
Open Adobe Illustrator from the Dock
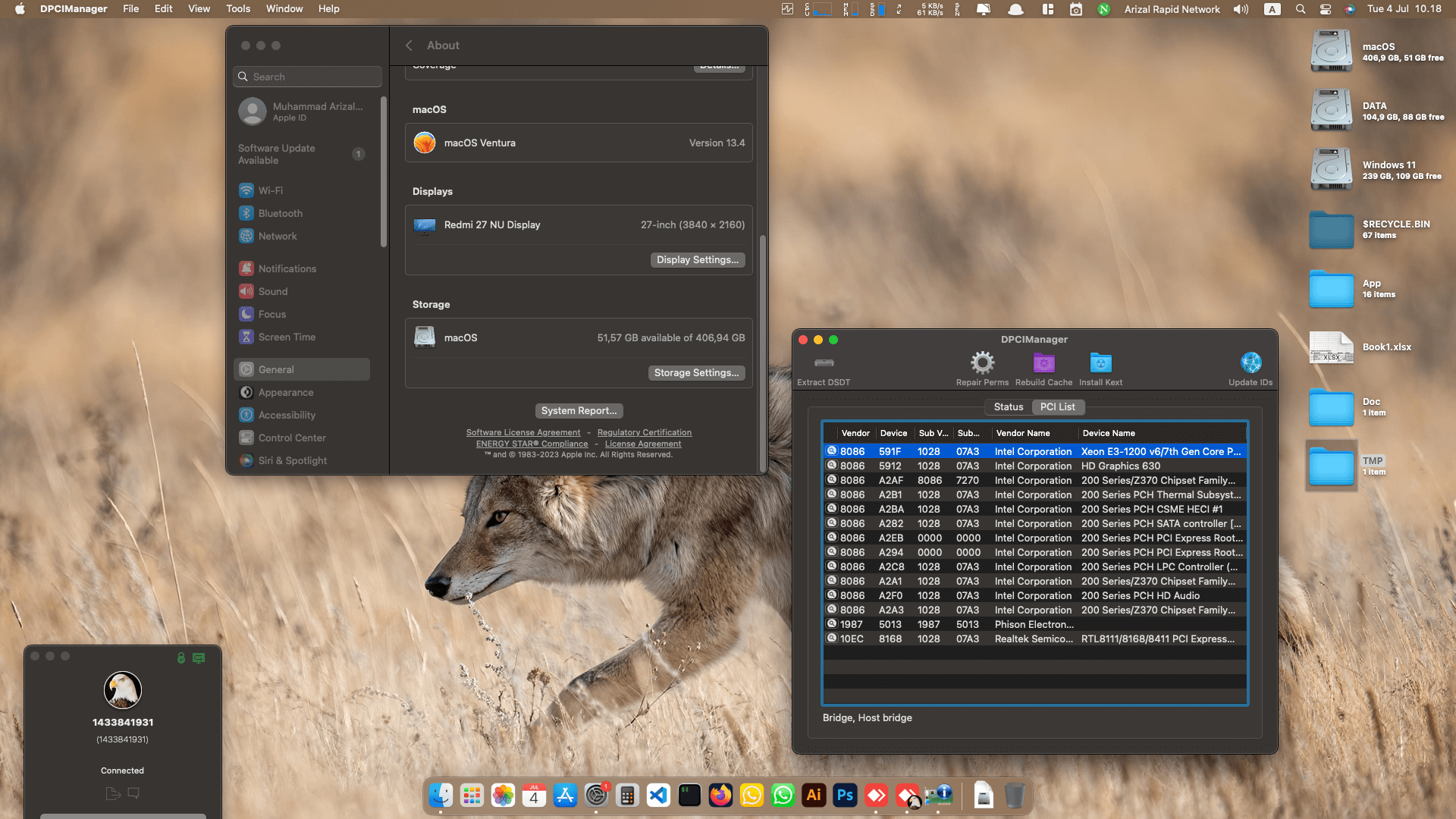[x=814, y=795]
